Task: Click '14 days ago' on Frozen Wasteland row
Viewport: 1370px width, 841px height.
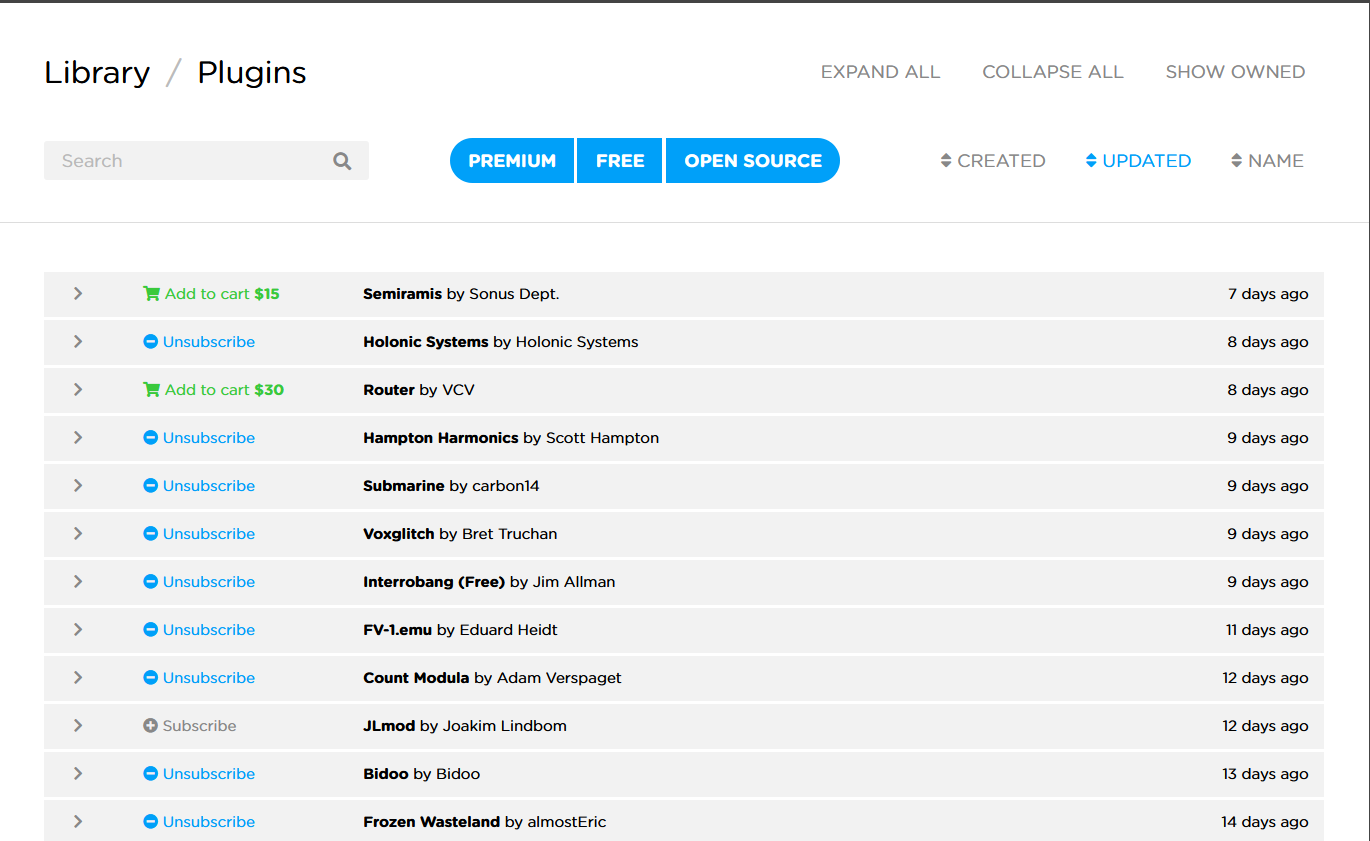Action: pyautogui.click(x=1265, y=822)
